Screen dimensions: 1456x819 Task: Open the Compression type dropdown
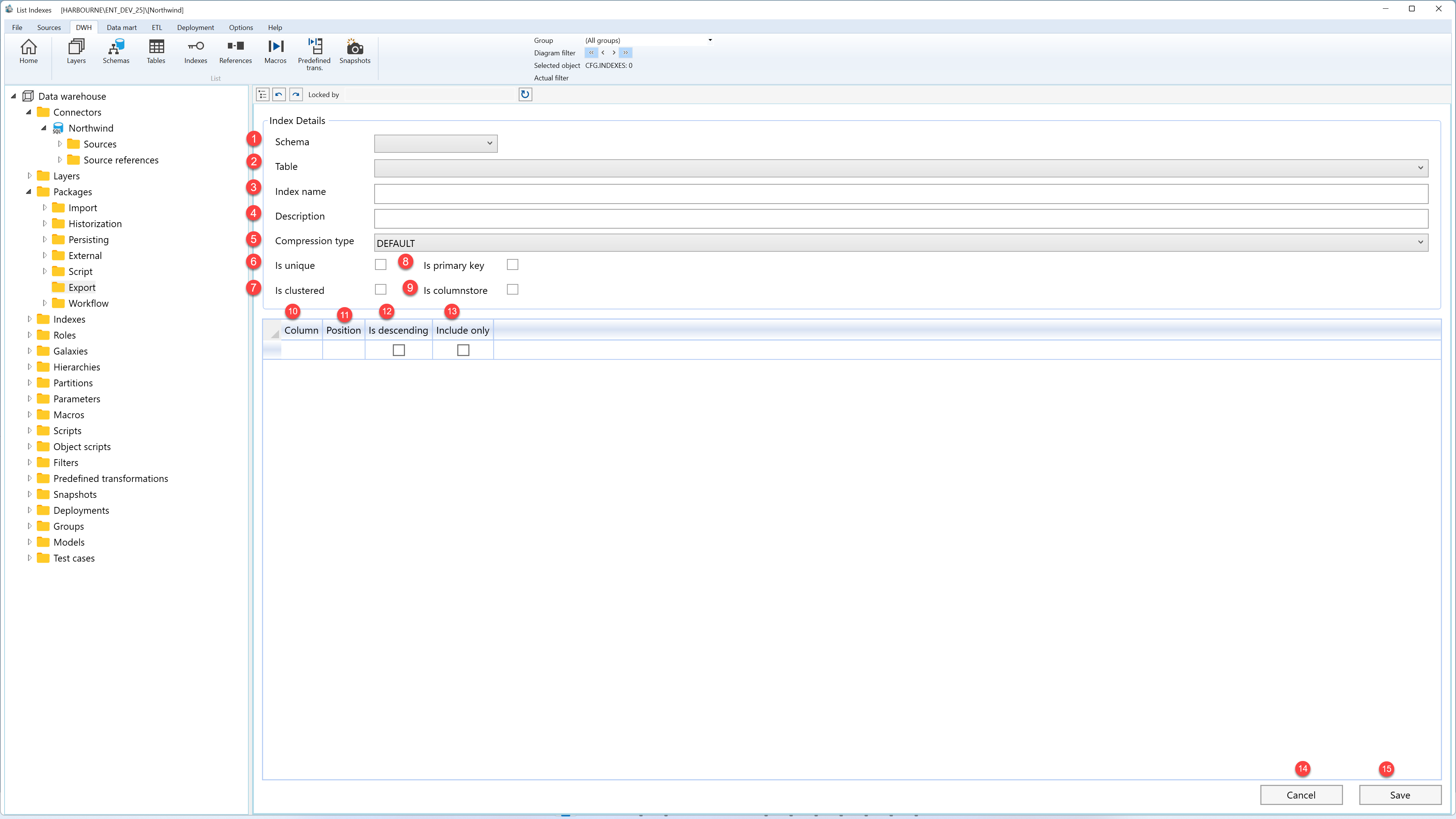(901, 243)
